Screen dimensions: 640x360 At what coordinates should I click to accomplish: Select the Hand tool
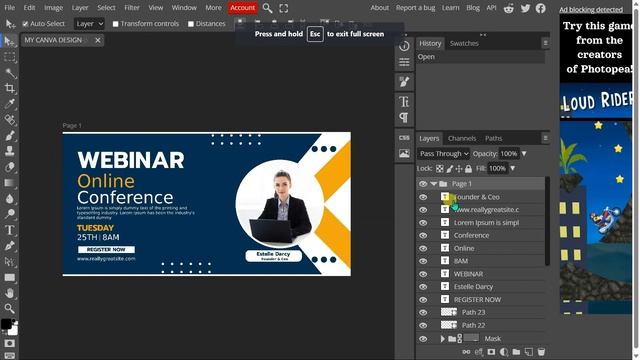click(9, 293)
